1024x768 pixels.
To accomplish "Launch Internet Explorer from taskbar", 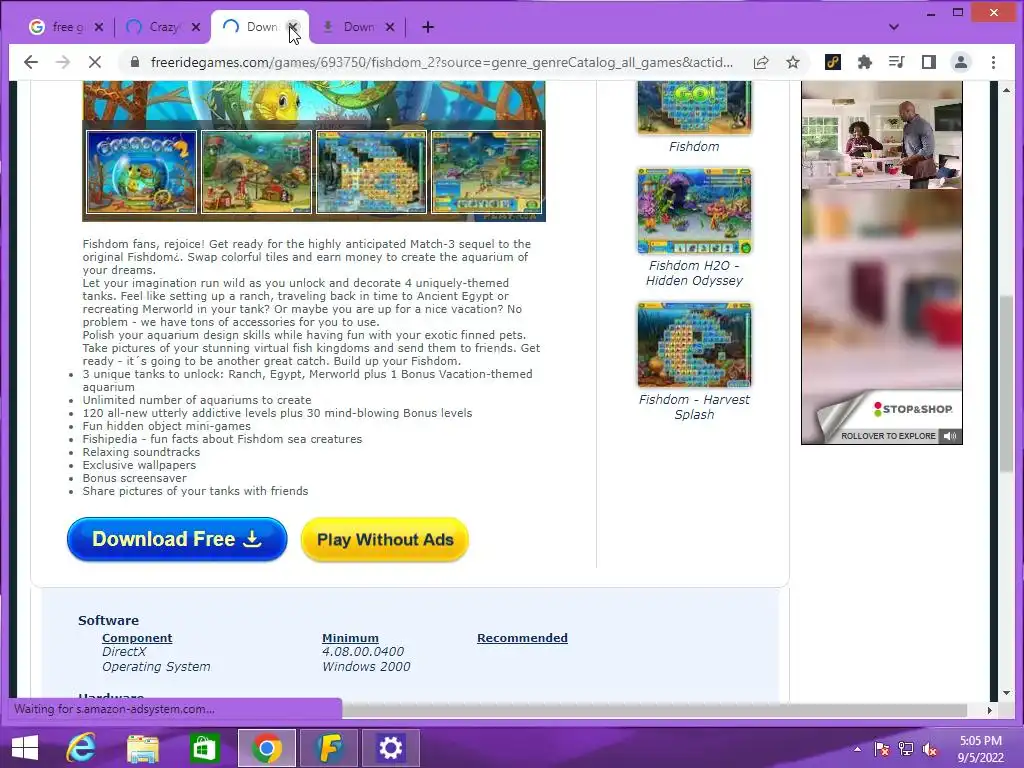I will click(81, 748).
